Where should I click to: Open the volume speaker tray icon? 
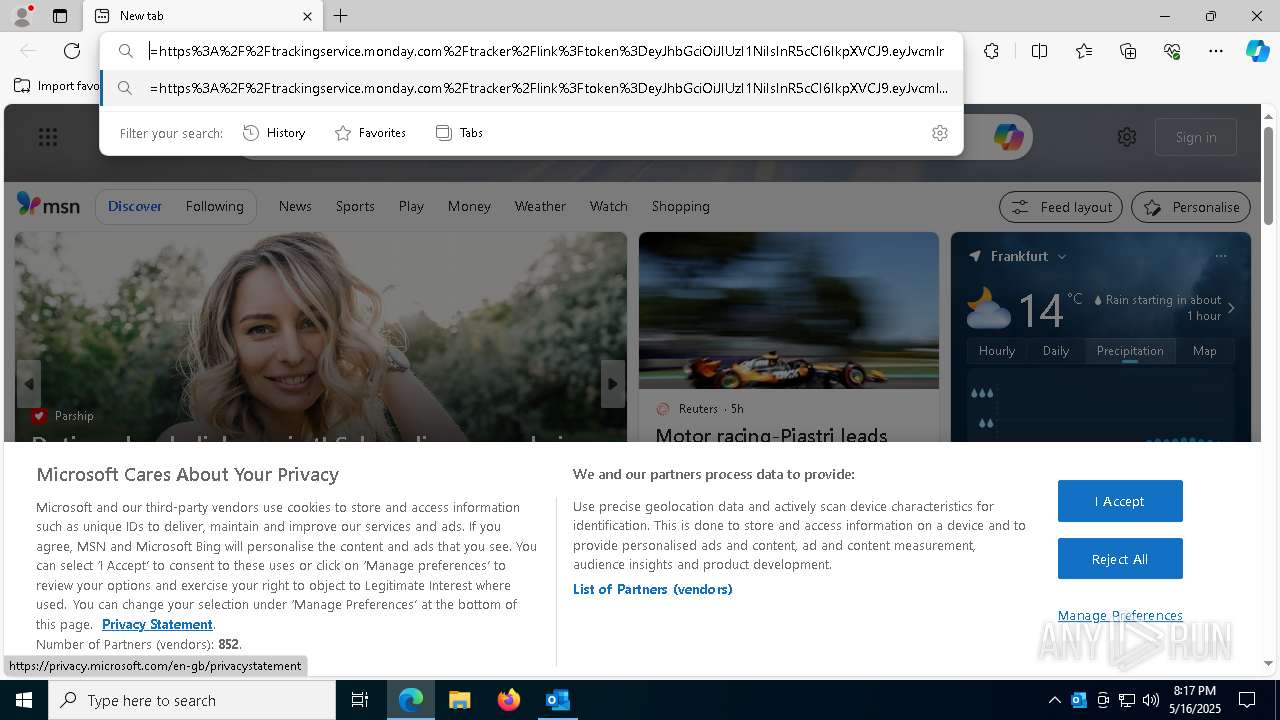(1151, 700)
